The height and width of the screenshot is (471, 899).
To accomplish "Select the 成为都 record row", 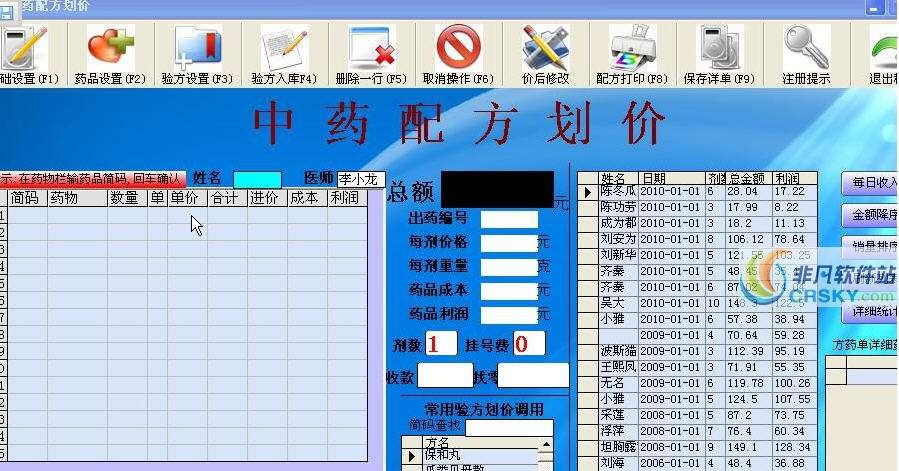I will [697, 223].
